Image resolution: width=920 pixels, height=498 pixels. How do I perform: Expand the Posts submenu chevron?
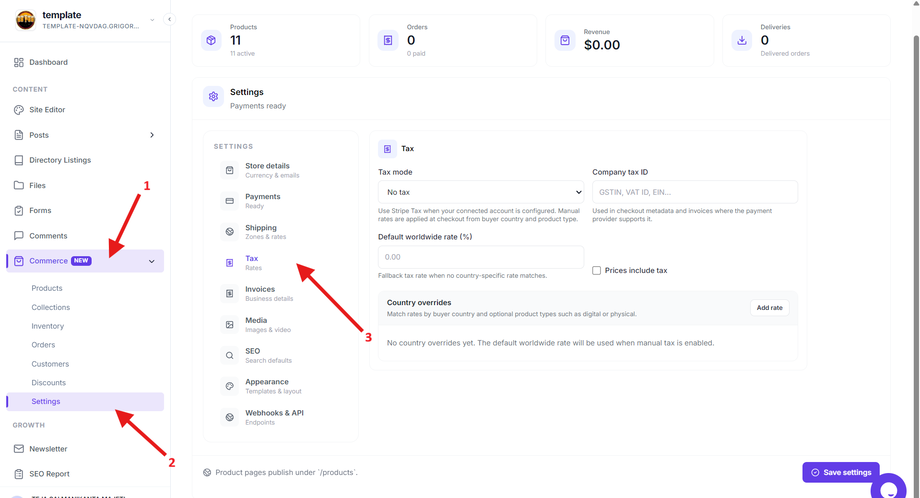click(x=152, y=135)
